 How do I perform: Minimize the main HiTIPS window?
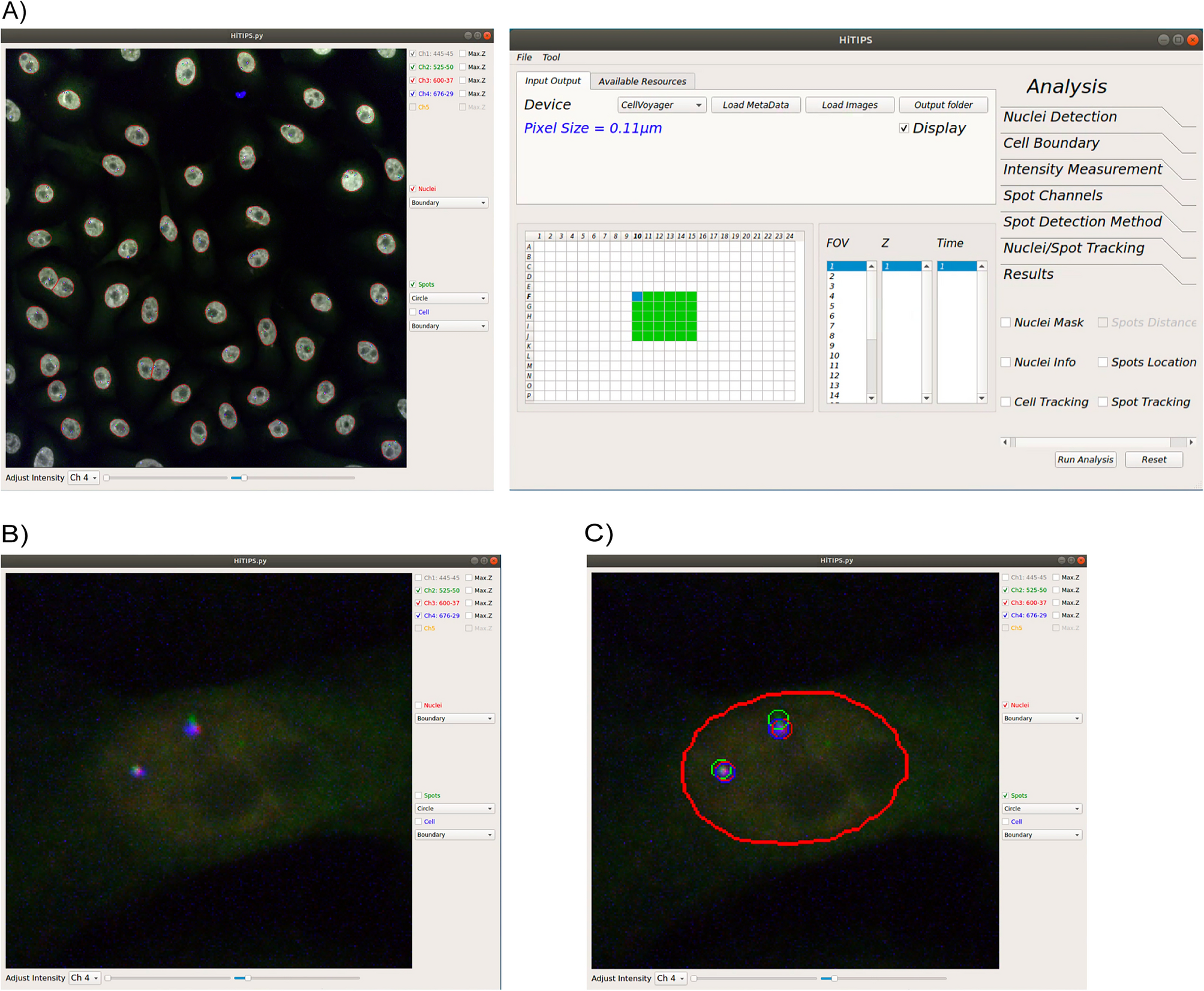pos(1163,40)
